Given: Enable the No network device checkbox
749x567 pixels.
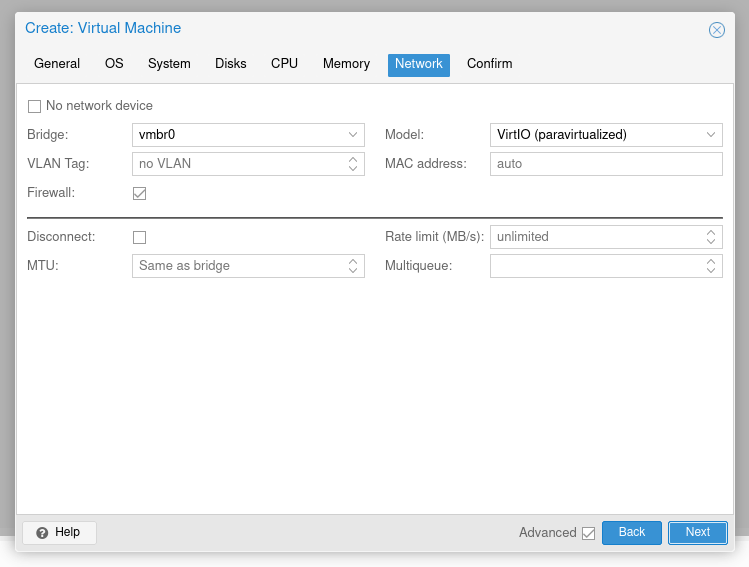Looking at the screenshot, I should [34, 106].
